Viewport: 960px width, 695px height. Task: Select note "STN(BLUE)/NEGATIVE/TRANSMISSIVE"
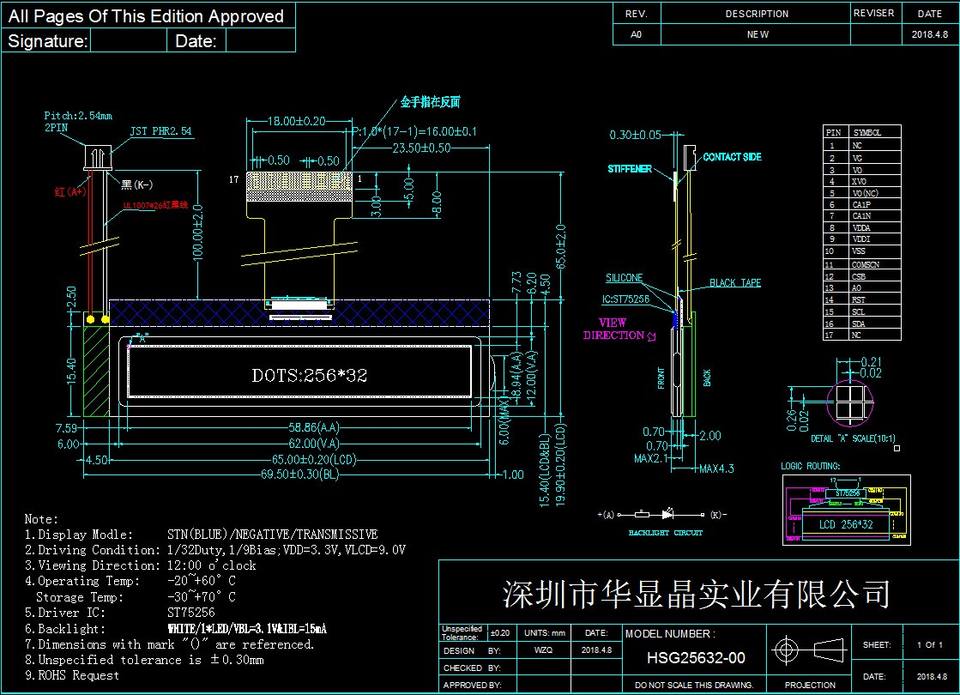[x=272, y=534]
